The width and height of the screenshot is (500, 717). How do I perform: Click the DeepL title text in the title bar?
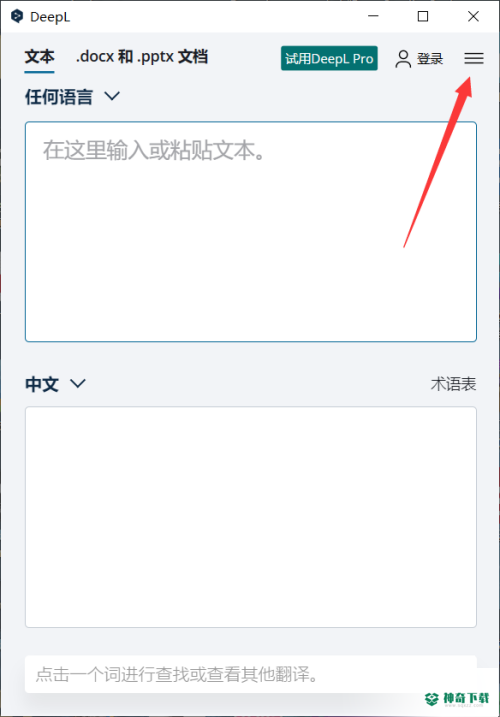50,17
